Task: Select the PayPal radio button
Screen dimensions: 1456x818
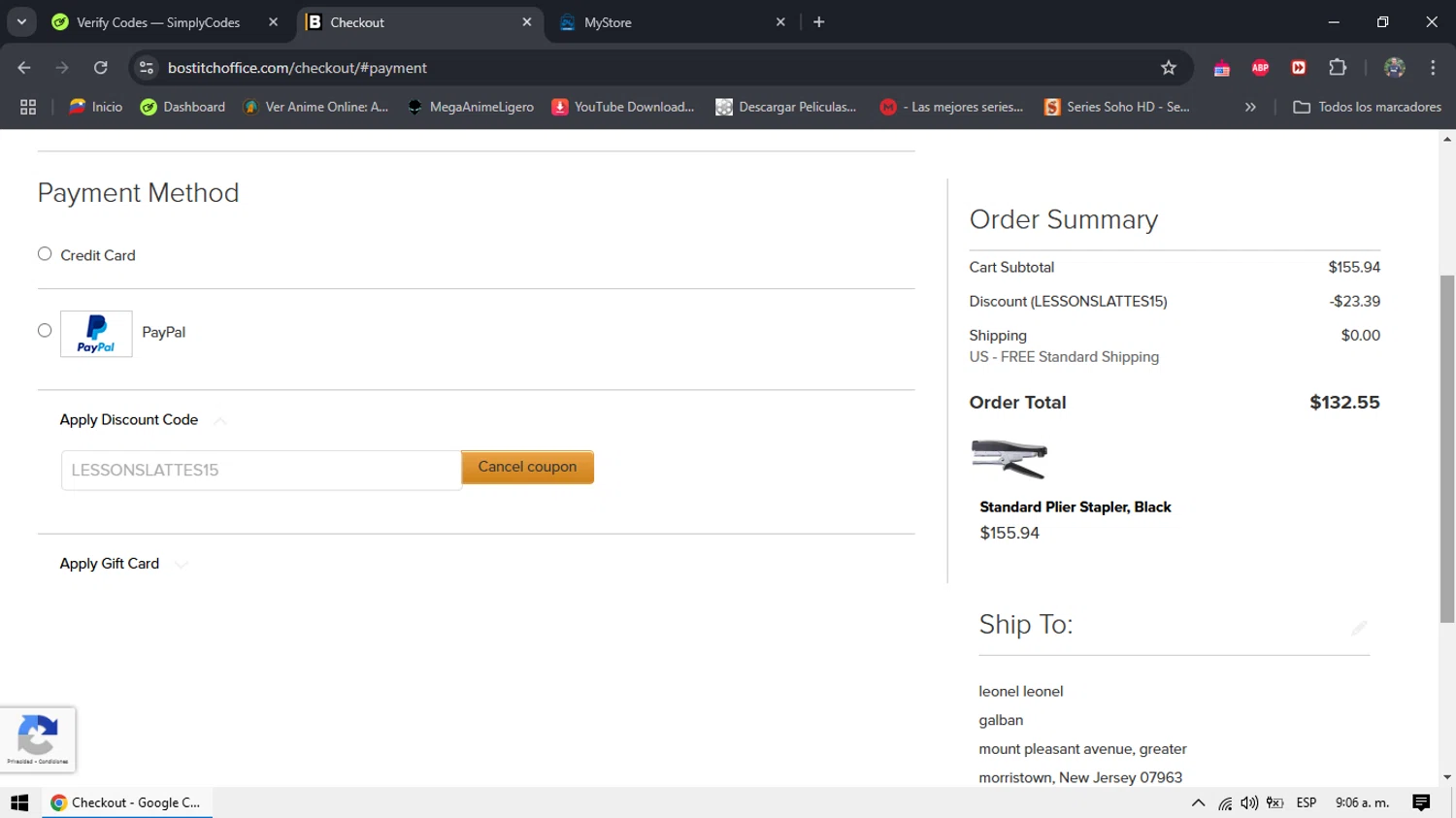Action: pyautogui.click(x=45, y=331)
